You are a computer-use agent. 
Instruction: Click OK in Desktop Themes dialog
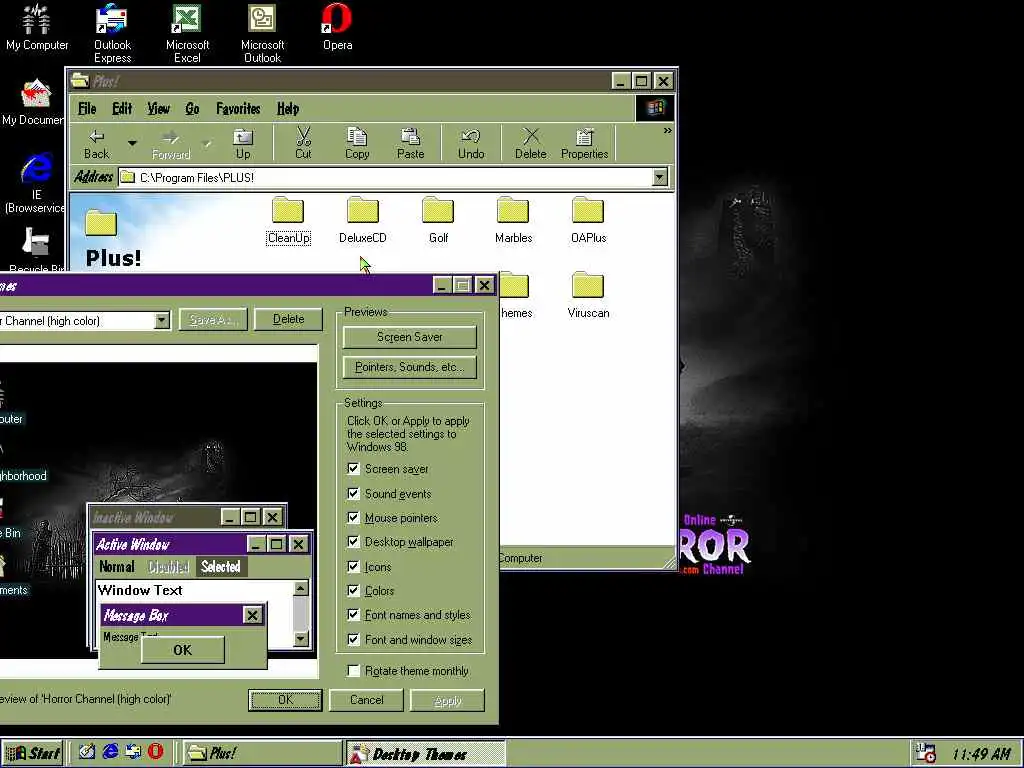tap(285, 700)
